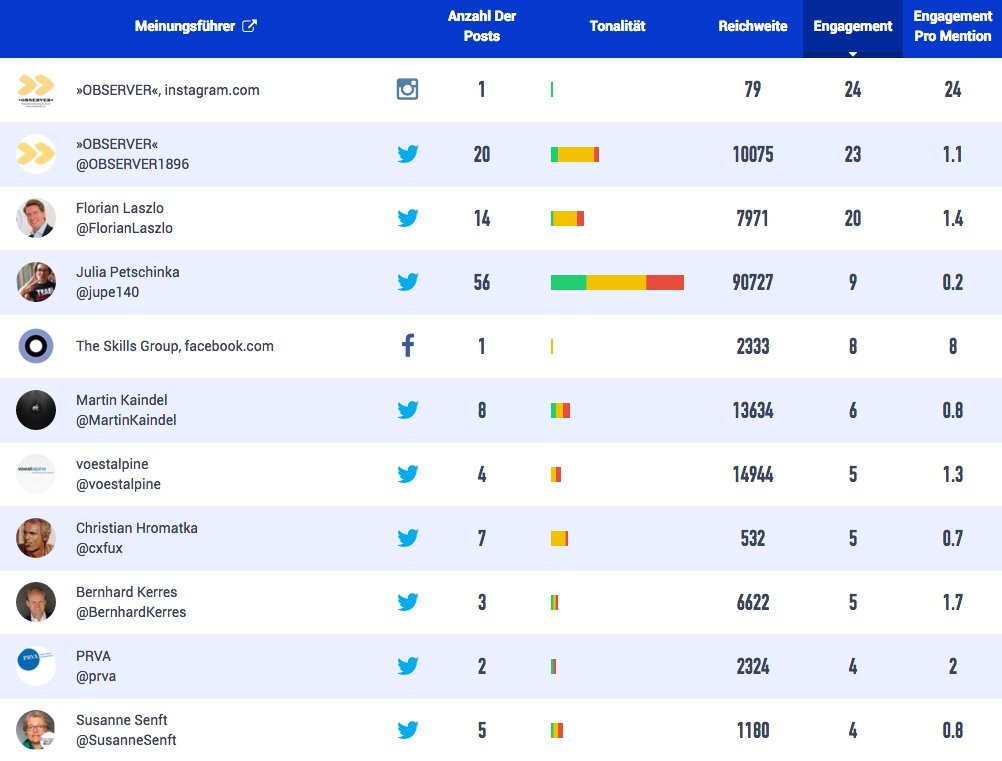1002x761 pixels.
Task: Click the Engagement value 23
Action: tap(852, 154)
